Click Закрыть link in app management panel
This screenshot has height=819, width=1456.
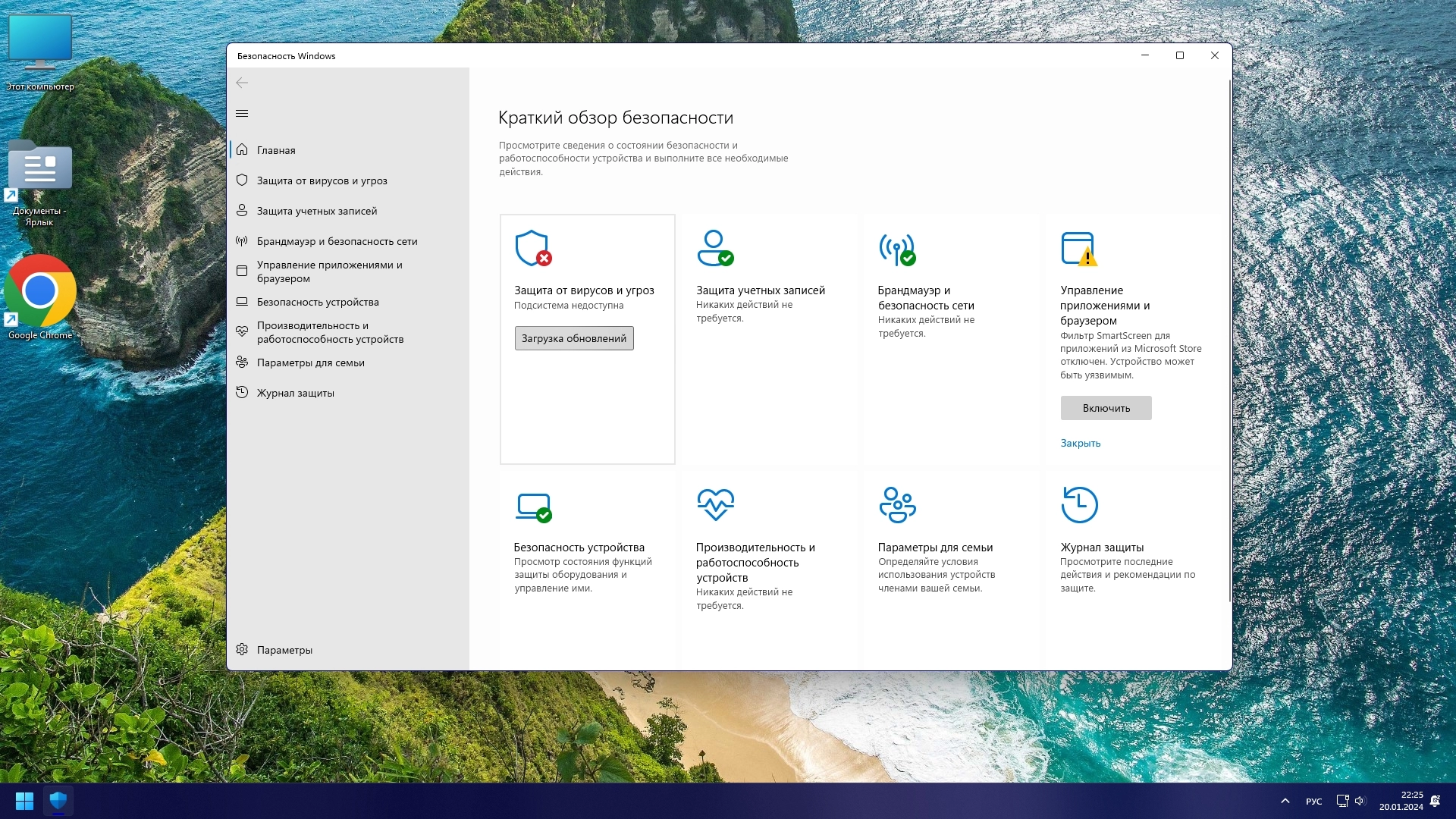[1080, 442]
